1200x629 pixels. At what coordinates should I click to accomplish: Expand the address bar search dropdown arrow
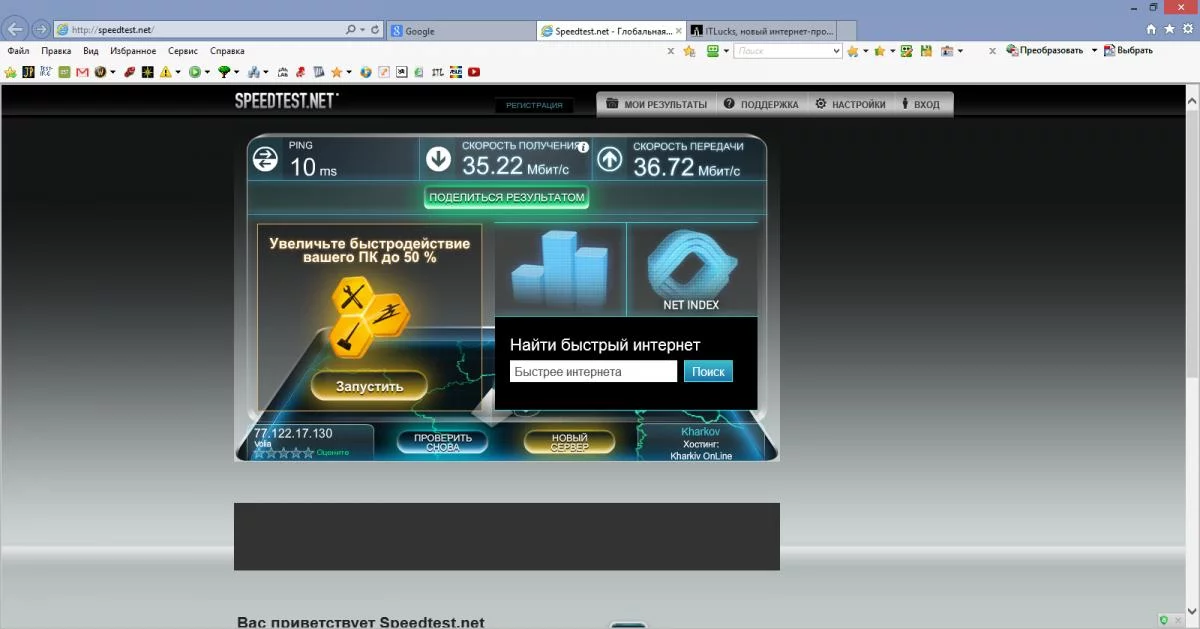pos(363,30)
